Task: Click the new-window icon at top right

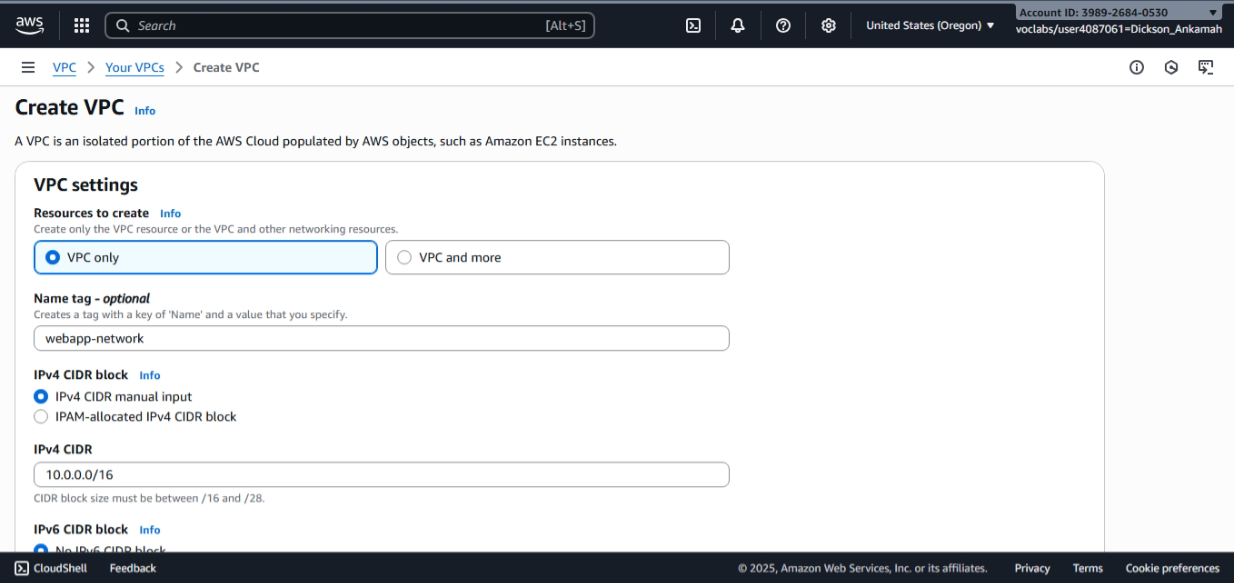Action: [1205, 65]
